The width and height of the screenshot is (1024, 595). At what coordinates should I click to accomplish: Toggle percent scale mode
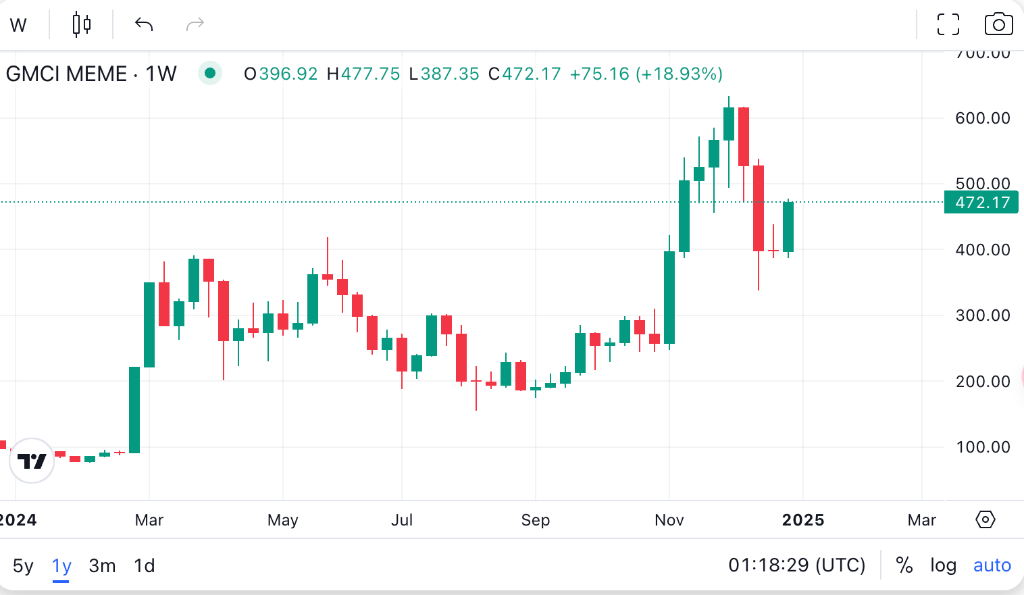click(x=904, y=565)
